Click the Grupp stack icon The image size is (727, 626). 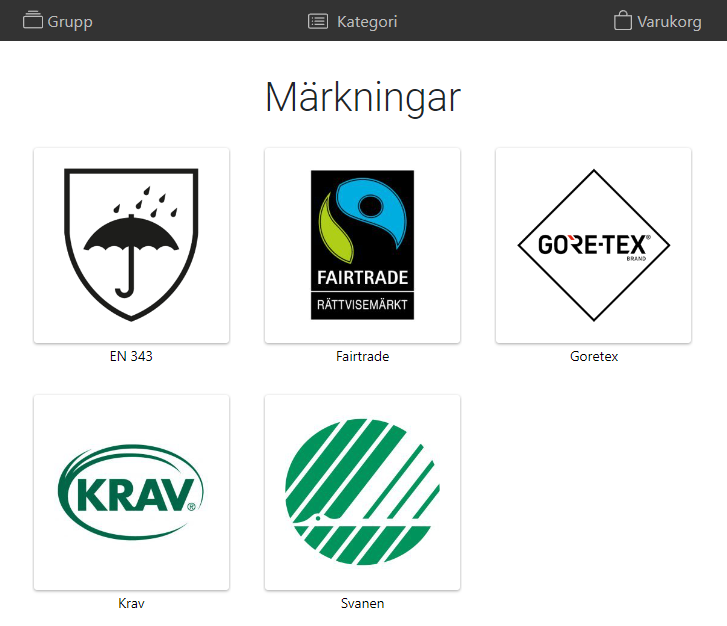(33, 20)
